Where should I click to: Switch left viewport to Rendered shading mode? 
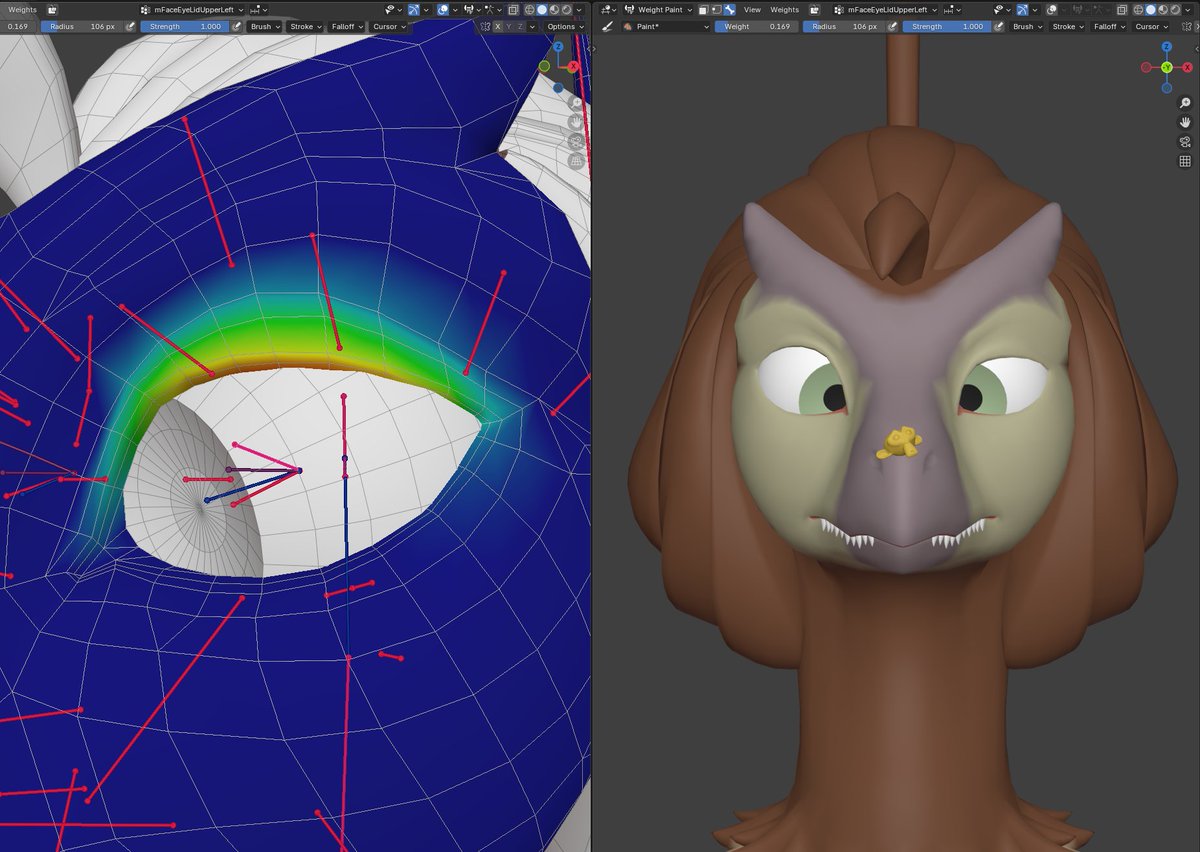(x=566, y=9)
